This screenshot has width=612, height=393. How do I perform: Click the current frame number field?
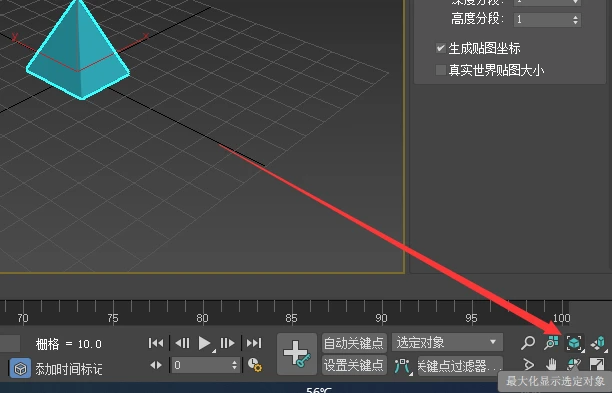pos(200,365)
